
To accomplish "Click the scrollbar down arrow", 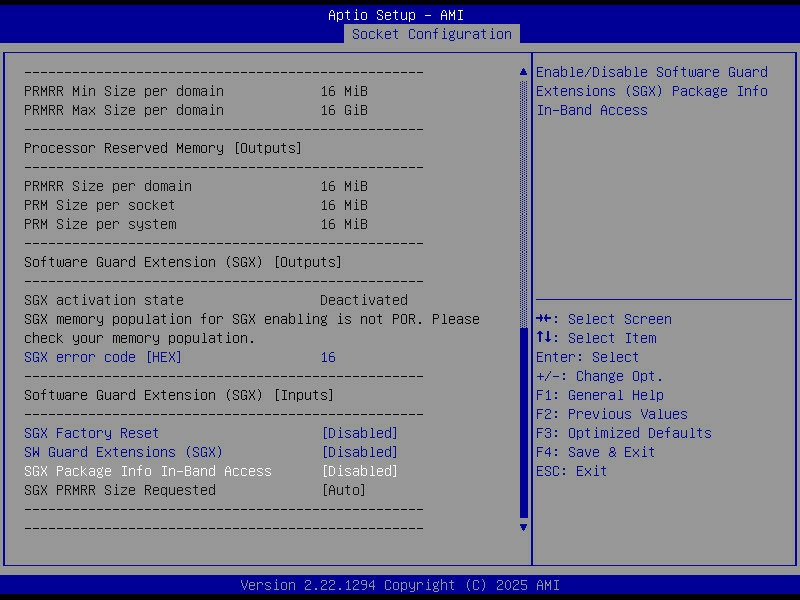I will coord(523,527).
